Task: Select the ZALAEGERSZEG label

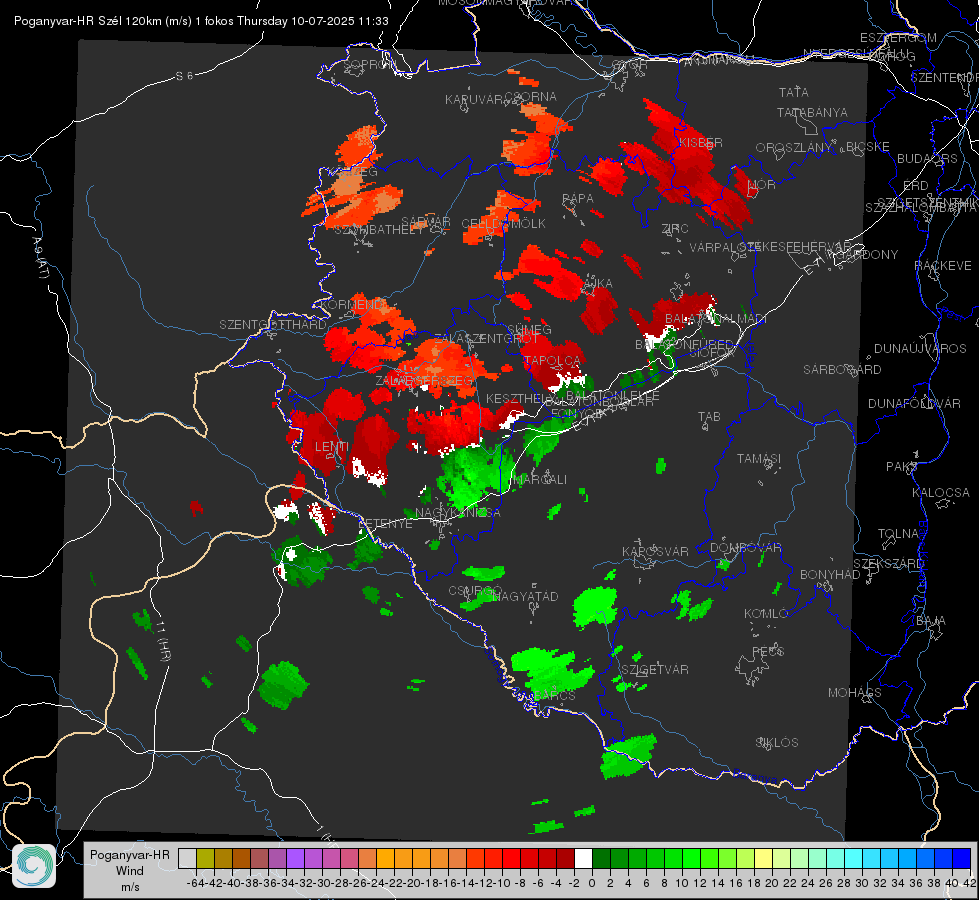Action: coord(425,380)
